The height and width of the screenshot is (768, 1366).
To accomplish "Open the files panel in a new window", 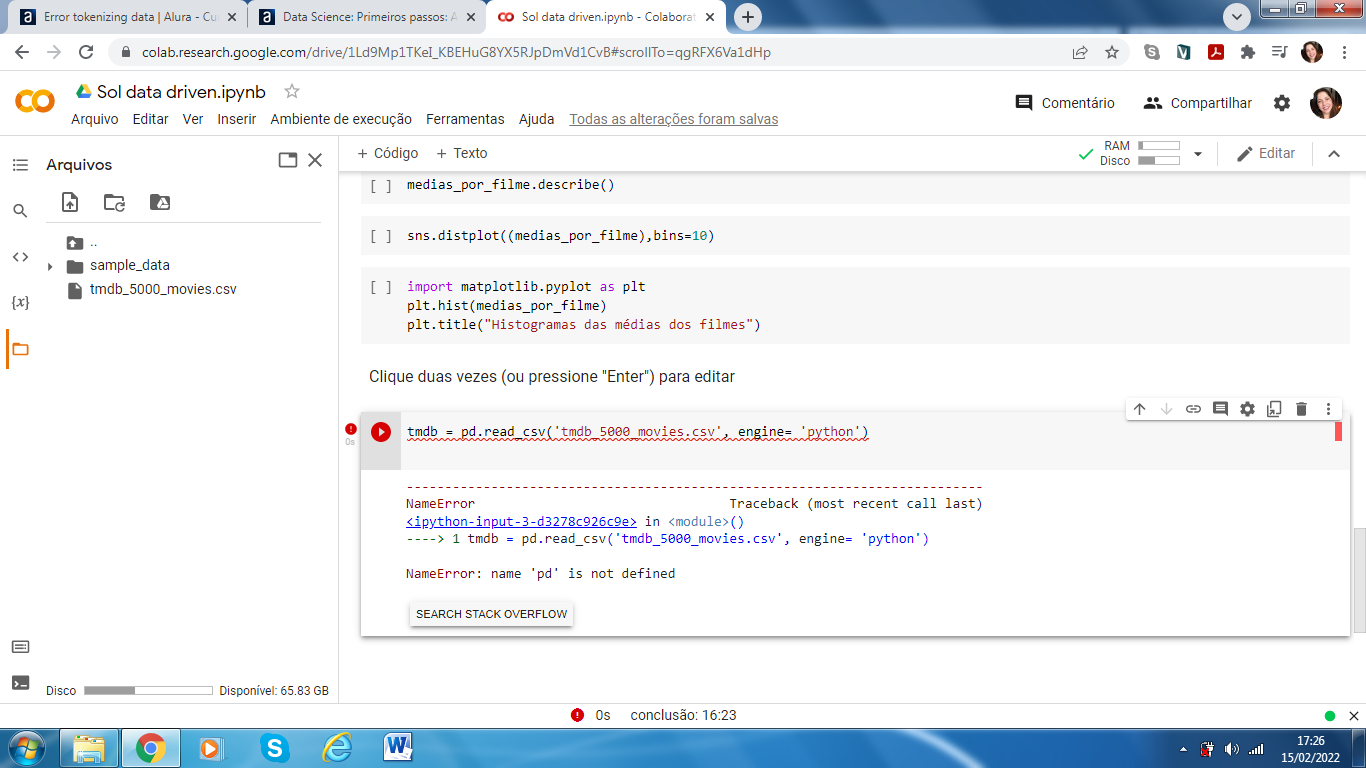I will click(288, 160).
